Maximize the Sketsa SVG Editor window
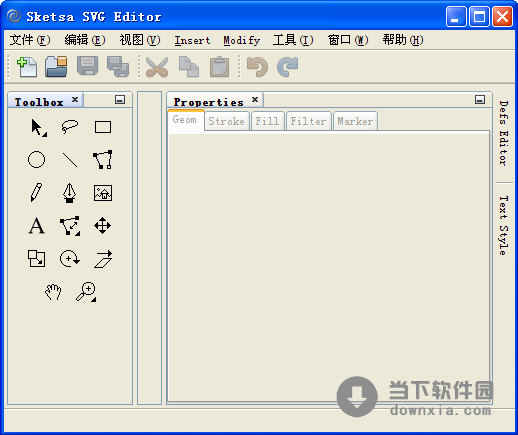518x435 pixels. pyautogui.click(x=479, y=16)
